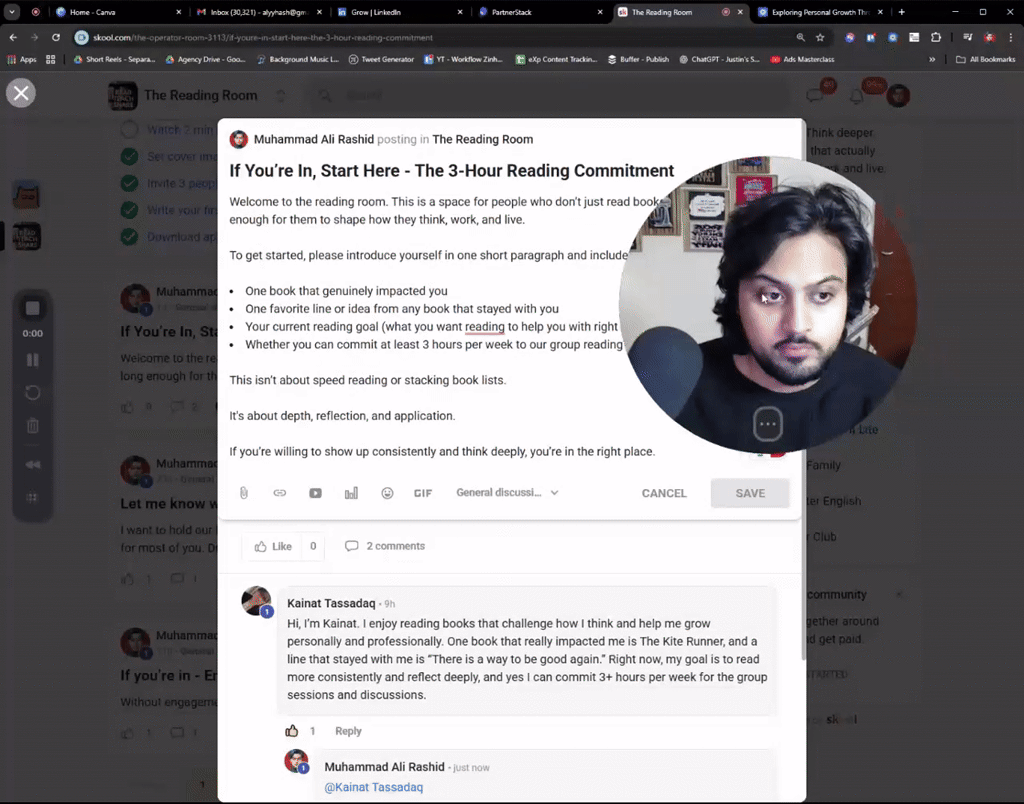Viewport: 1024px width, 804px height.
Task: Click thumbs up on Kainat's comment
Action: click(291, 731)
